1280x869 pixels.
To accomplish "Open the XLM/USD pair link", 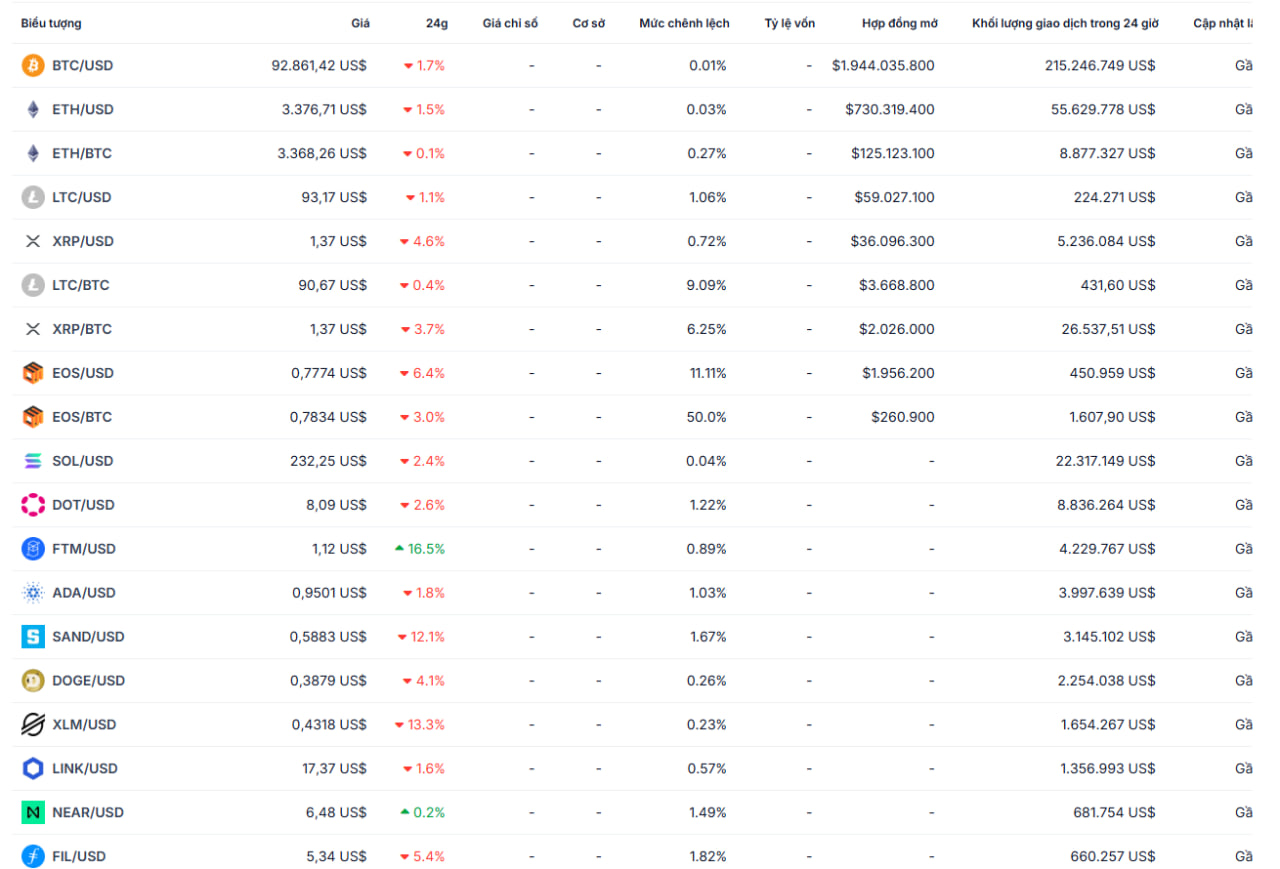I will tap(84, 725).
